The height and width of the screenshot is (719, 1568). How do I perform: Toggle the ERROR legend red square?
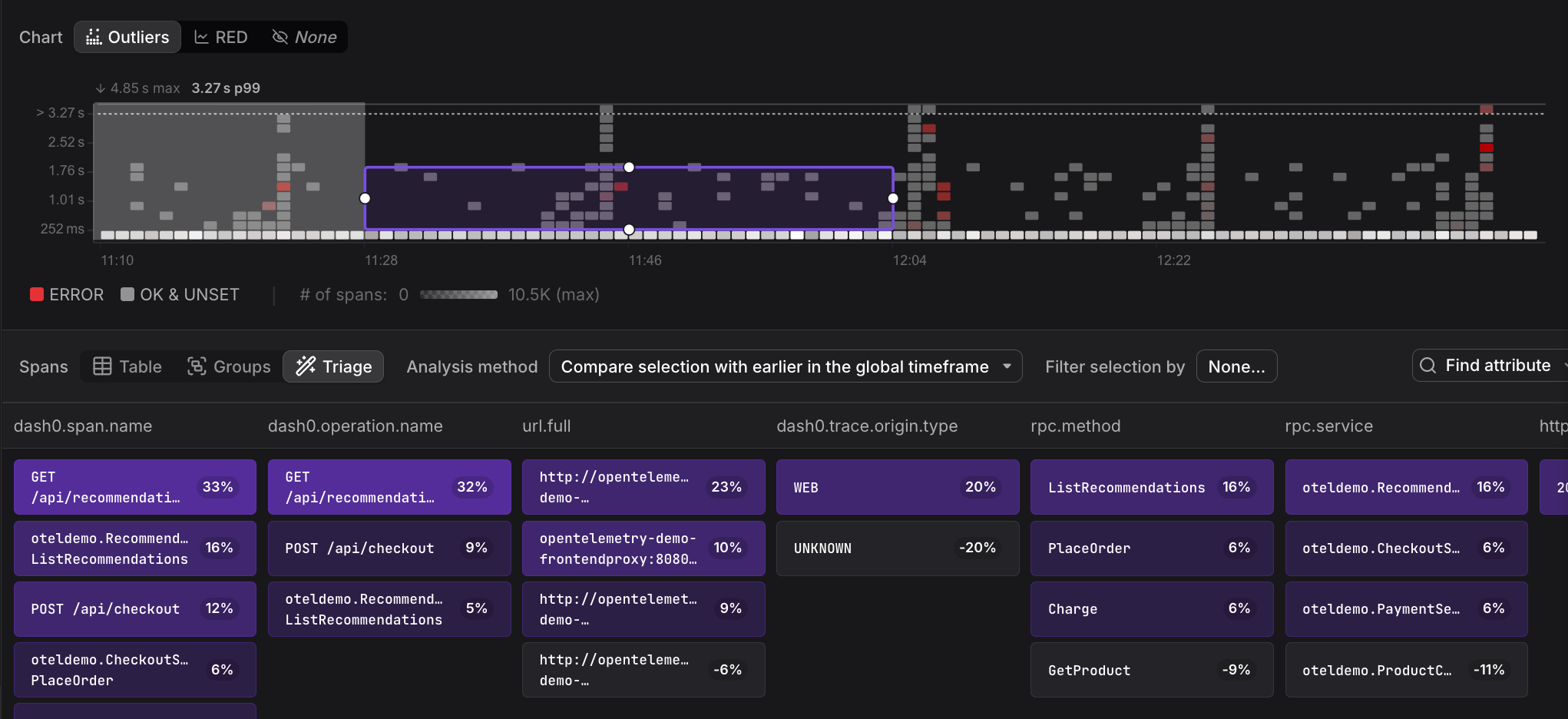point(37,294)
